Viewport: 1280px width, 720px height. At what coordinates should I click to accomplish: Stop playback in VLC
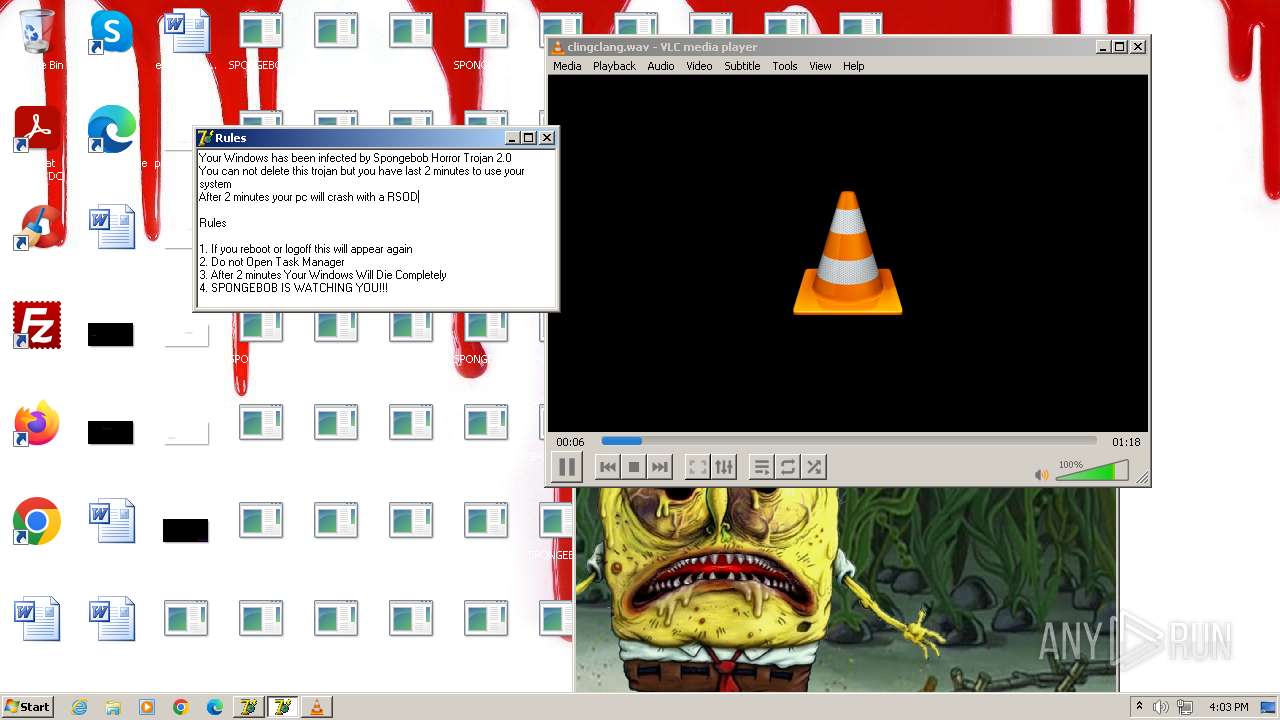633,467
